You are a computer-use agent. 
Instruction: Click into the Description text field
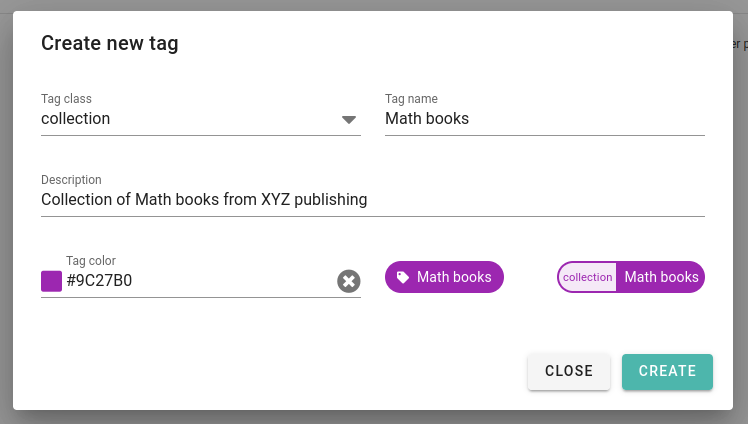coord(373,199)
